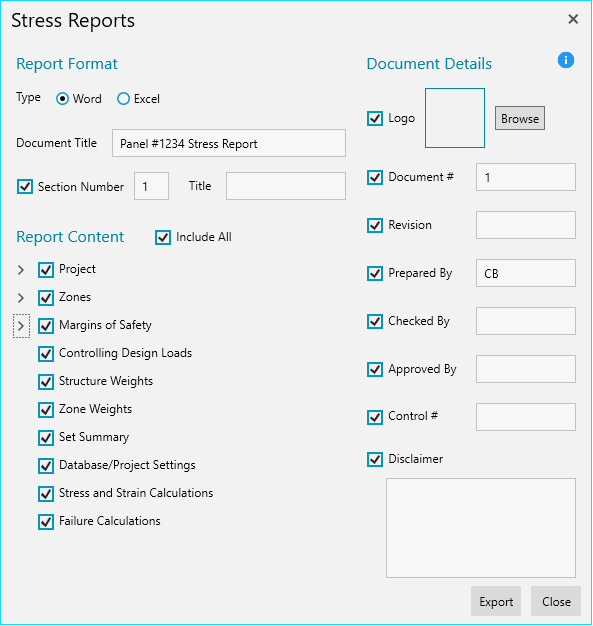Expand the Zones tree node
The height and width of the screenshot is (626, 593).
coord(21,298)
